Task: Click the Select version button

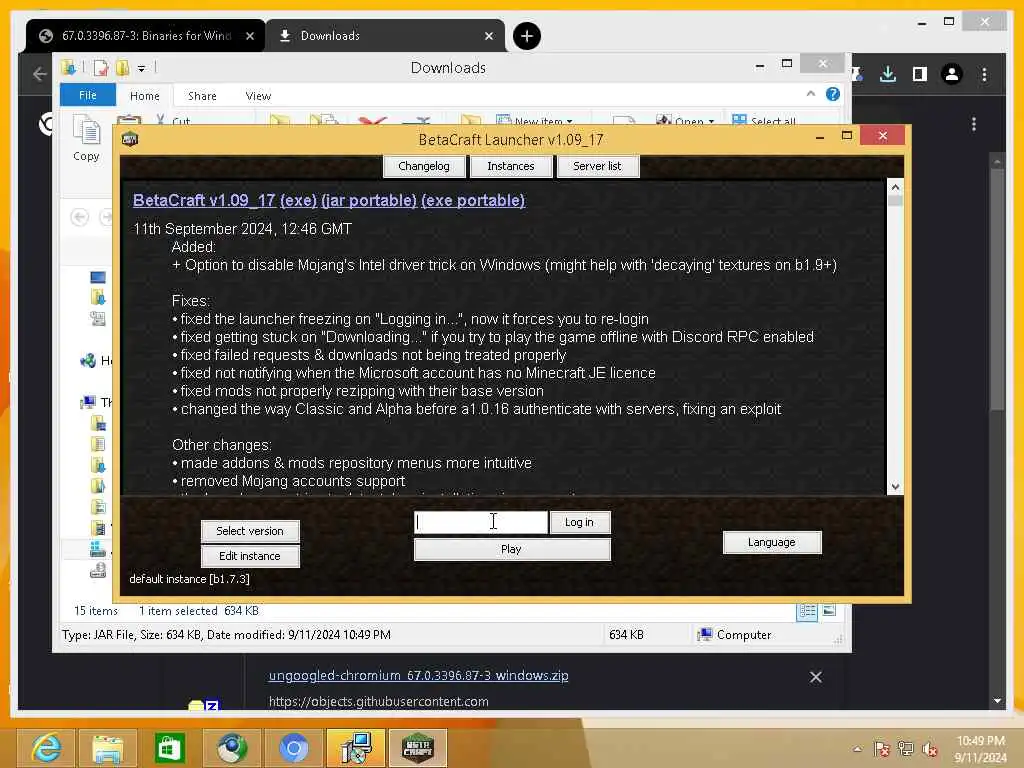Action: [x=250, y=531]
